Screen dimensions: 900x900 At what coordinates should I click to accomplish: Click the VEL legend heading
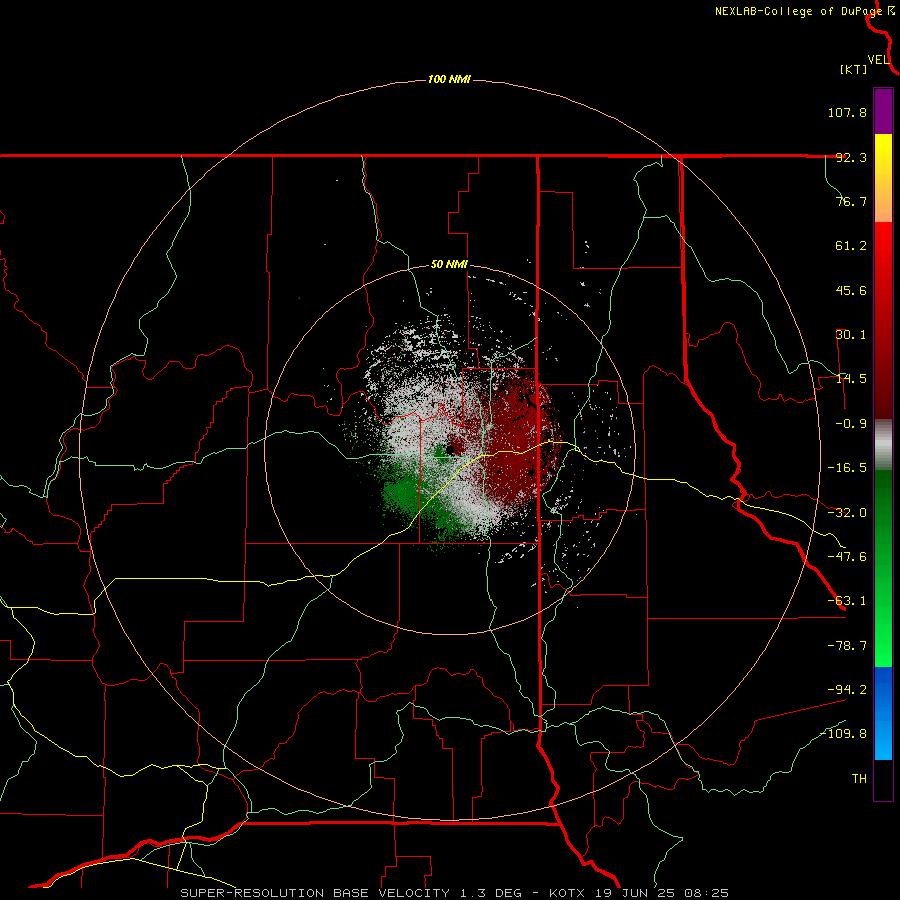click(878, 60)
